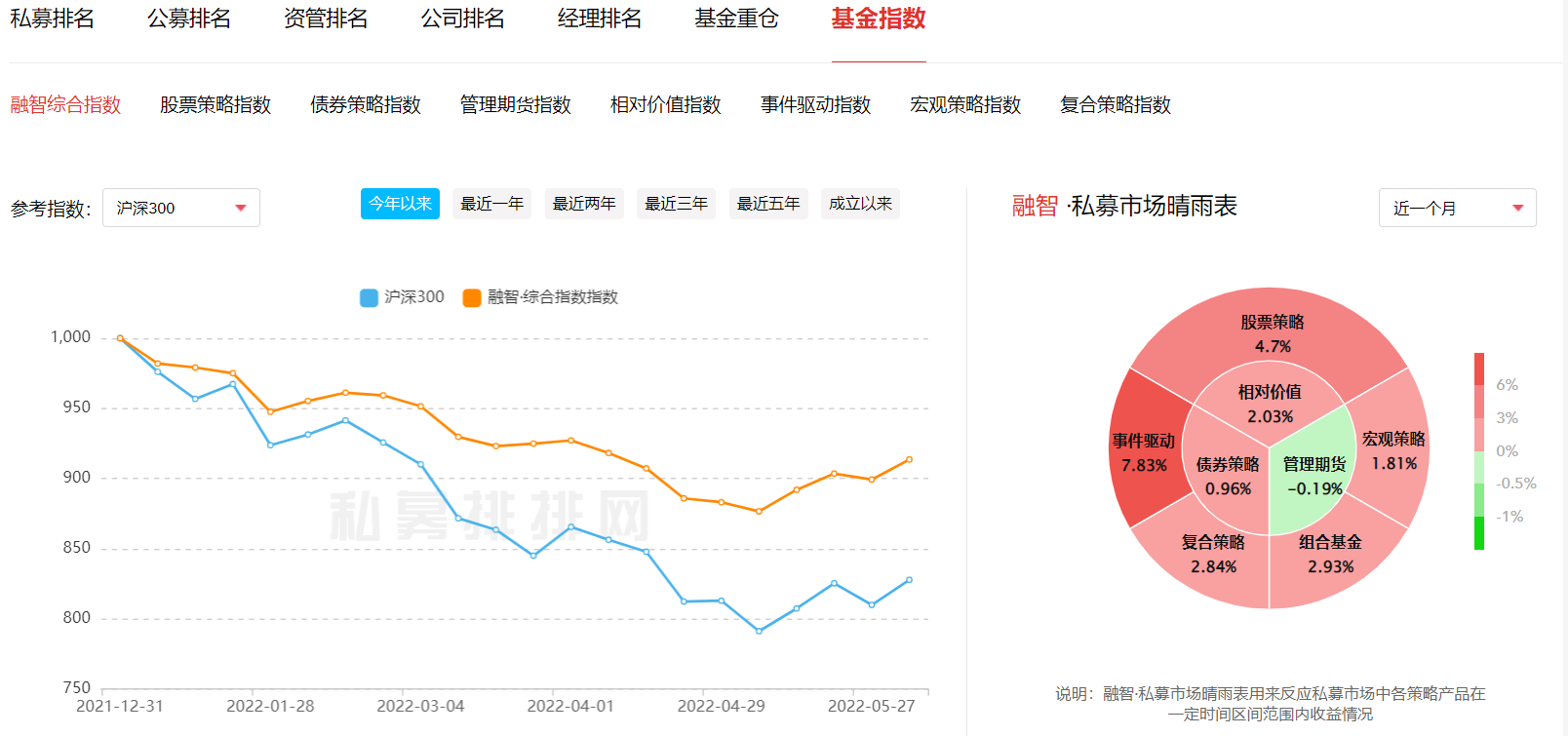The height and width of the screenshot is (736, 1568).
Task: Toggle the orange 融智·综合指数 legend swatch
Action: pyautogui.click(x=472, y=297)
